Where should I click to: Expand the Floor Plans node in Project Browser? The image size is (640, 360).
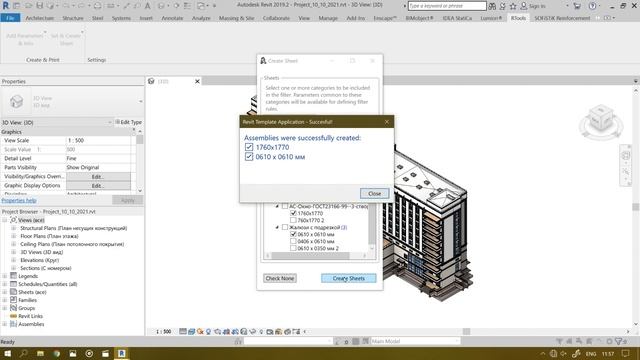[13, 236]
